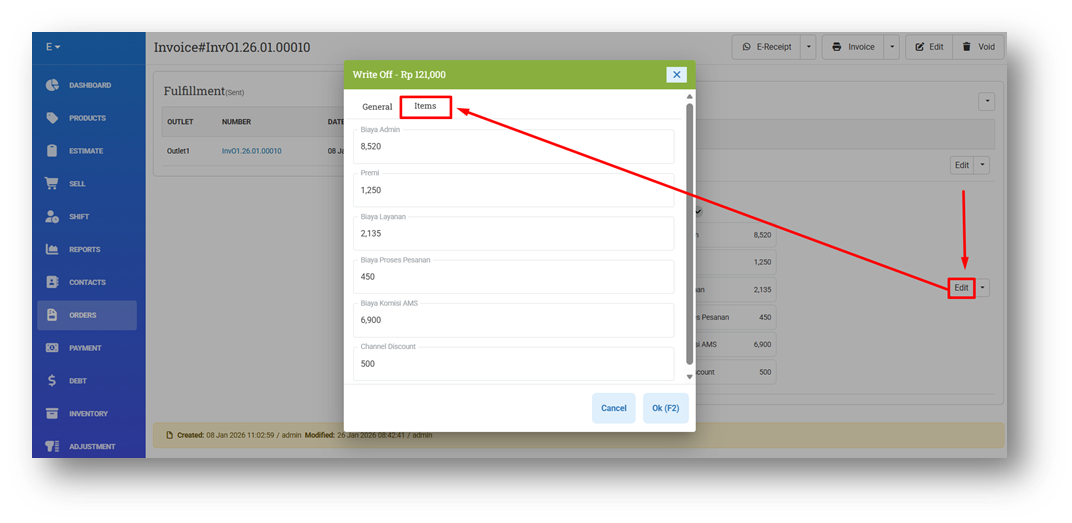The height and width of the screenshot is (523, 1072).
Task: Click the Channel Discount input field
Action: point(513,364)
